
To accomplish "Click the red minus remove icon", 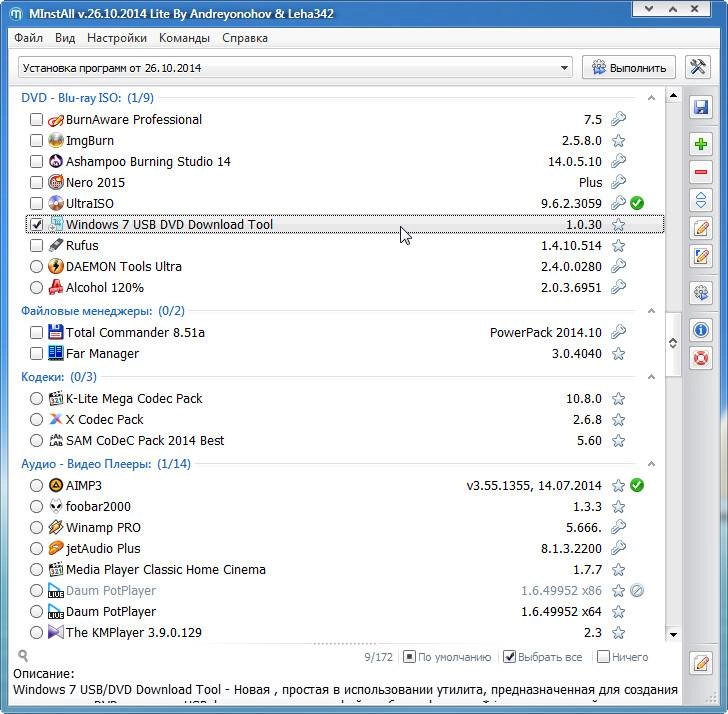I will tap(701, 172).
